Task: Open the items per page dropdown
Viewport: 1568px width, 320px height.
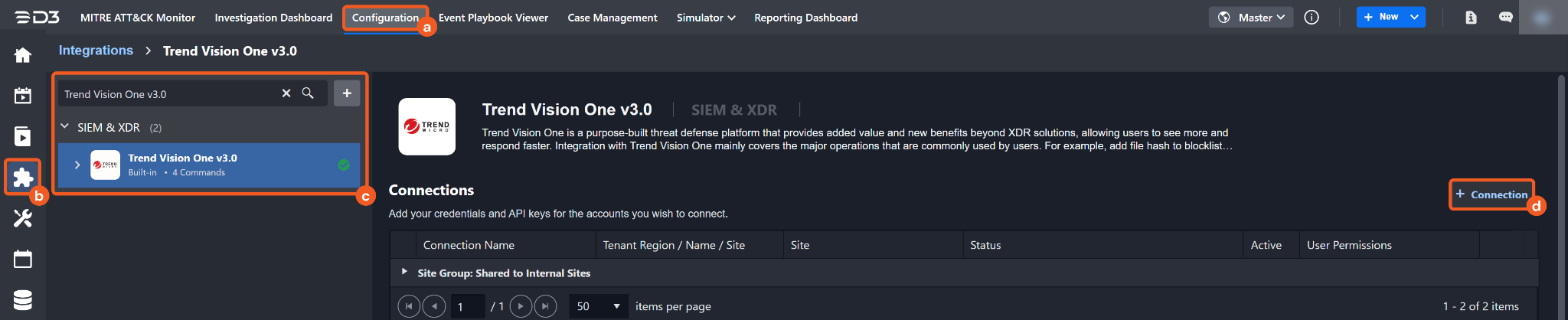Action: [598, 306]
